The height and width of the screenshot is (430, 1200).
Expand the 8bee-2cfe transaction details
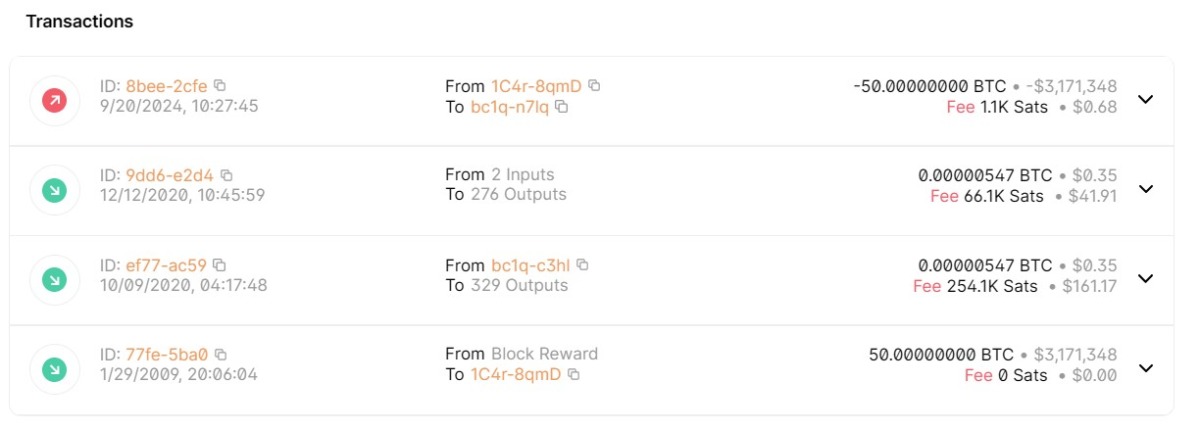pyautogui.click(x=1146, y=99)
